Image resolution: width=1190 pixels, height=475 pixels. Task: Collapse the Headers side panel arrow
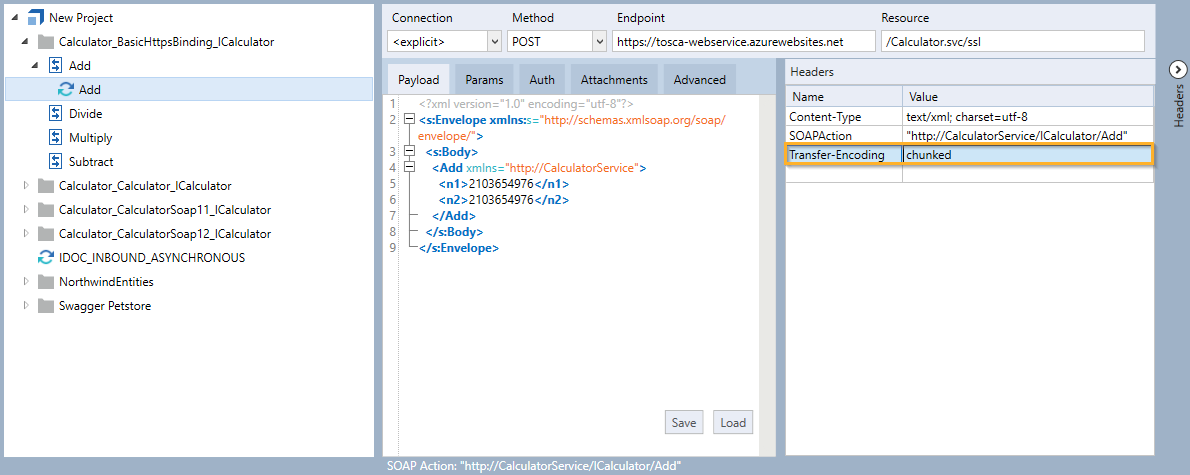coord(1177,69)
